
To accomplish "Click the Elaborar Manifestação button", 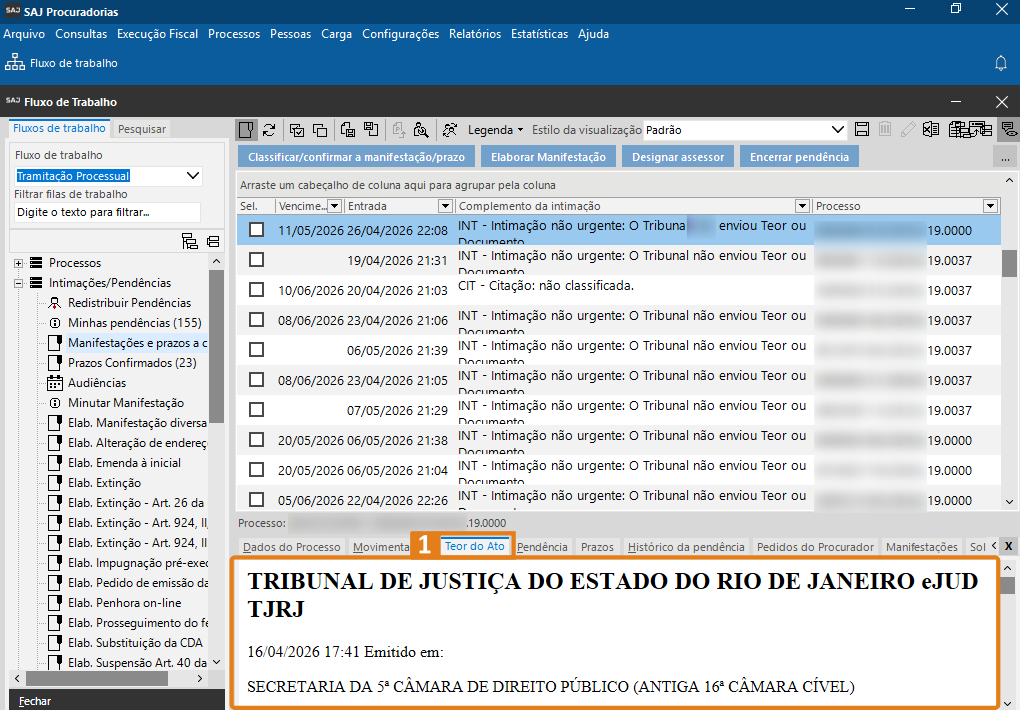I will coord(548,157).
